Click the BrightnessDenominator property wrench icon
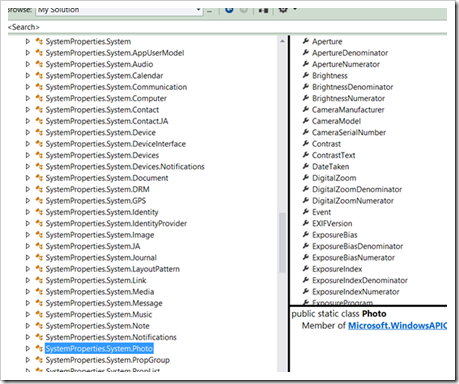The image size is (459, 384). (x=306, y=86)
